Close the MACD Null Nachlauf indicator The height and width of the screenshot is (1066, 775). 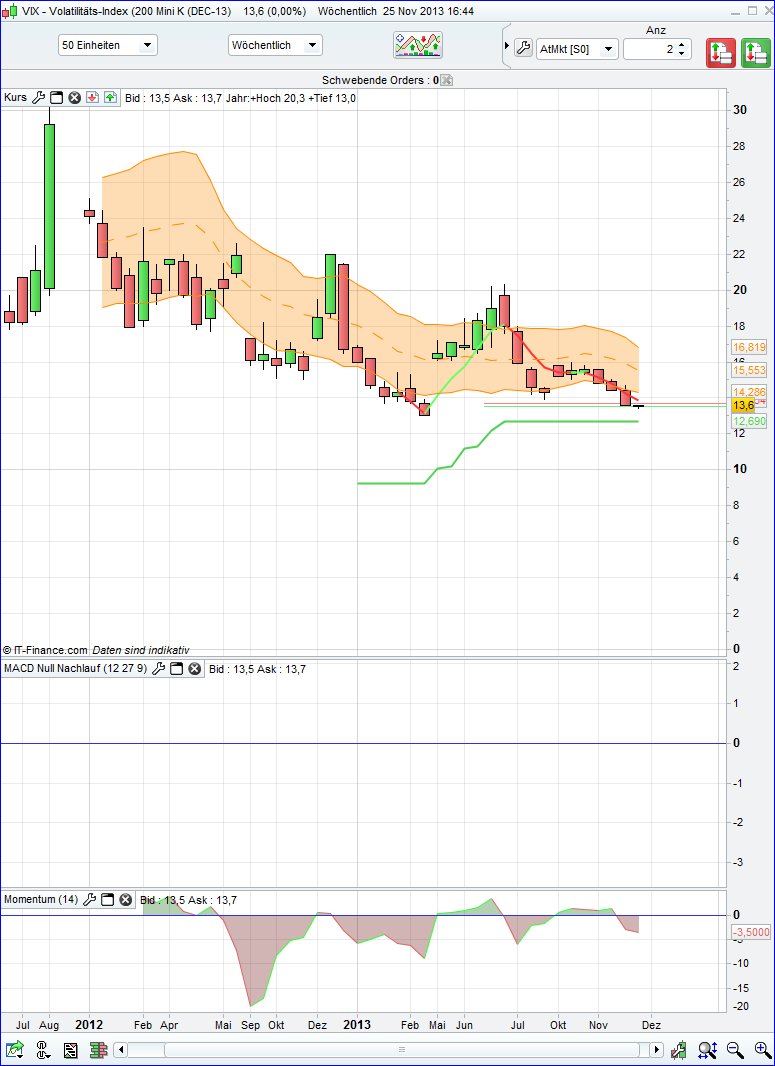coord(194,669)
